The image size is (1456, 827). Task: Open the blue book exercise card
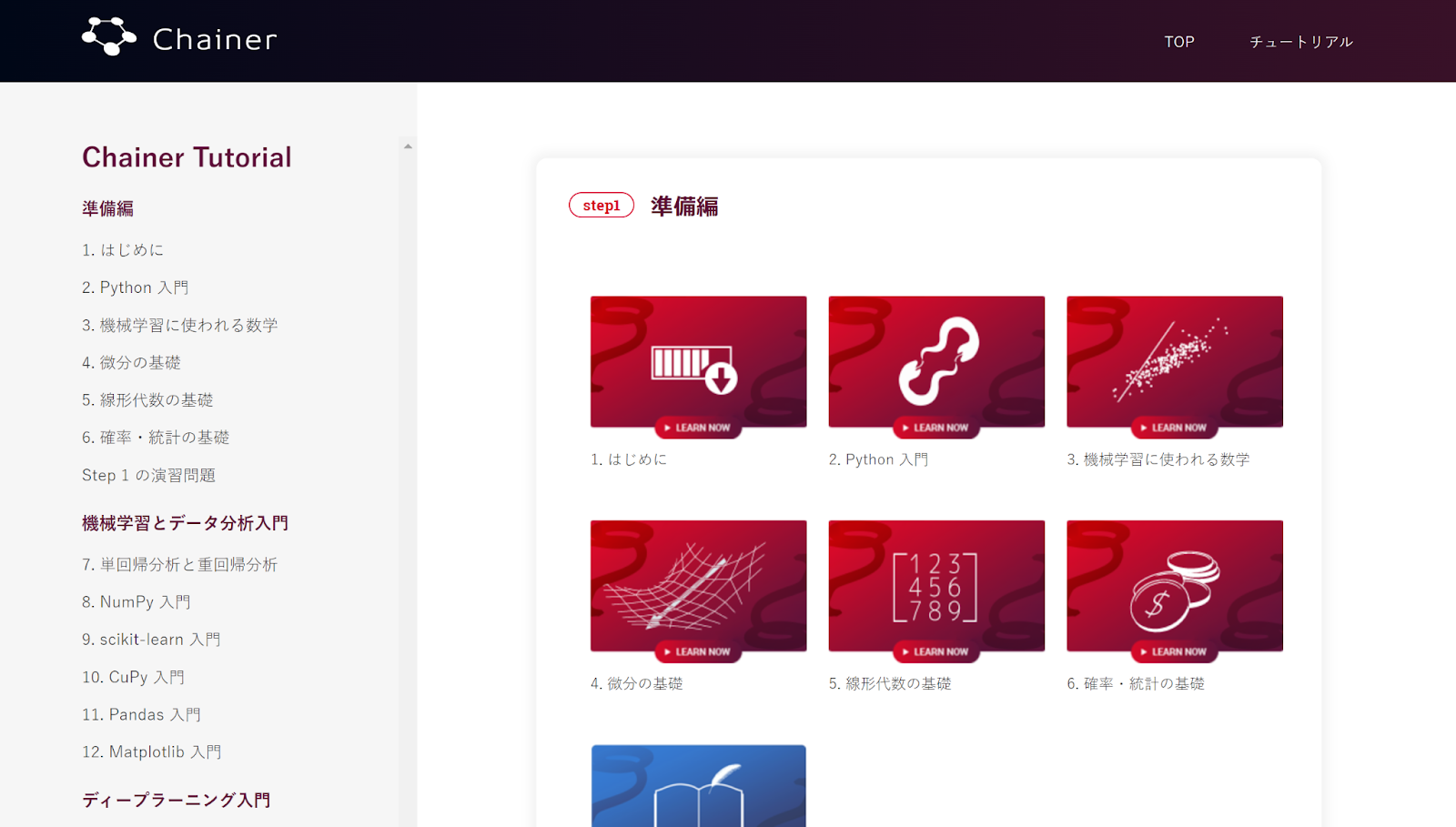[698, 786]
